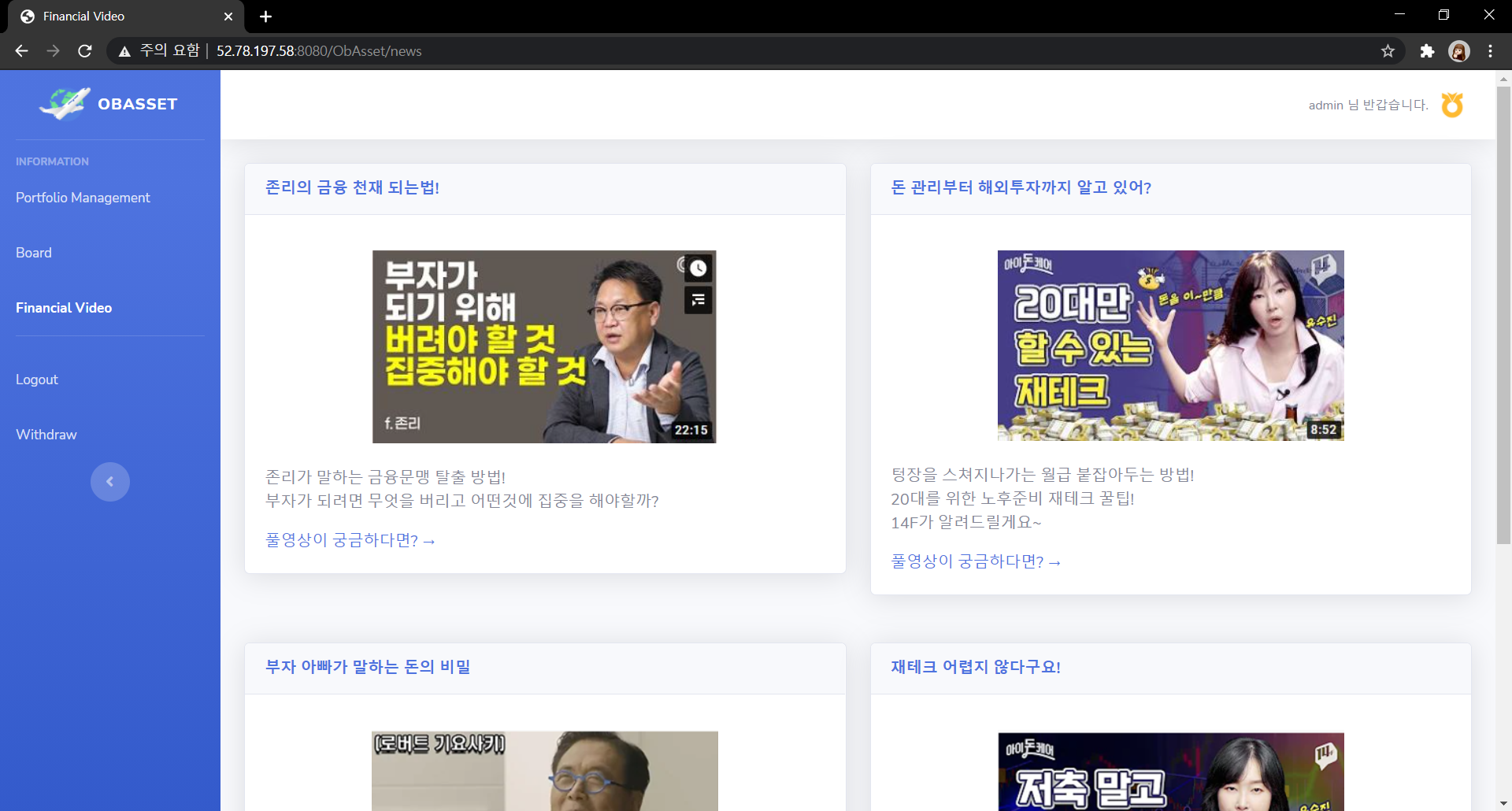
Task: Open a new browser tab
Action: (265, 17)
